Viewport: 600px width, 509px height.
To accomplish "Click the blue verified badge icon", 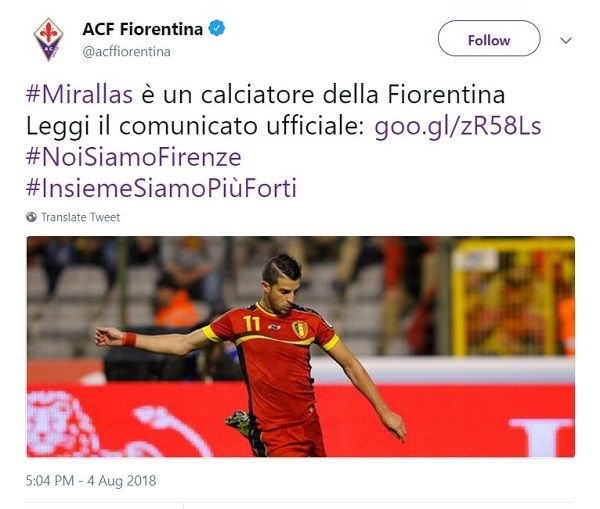I will tap(217, 28).
